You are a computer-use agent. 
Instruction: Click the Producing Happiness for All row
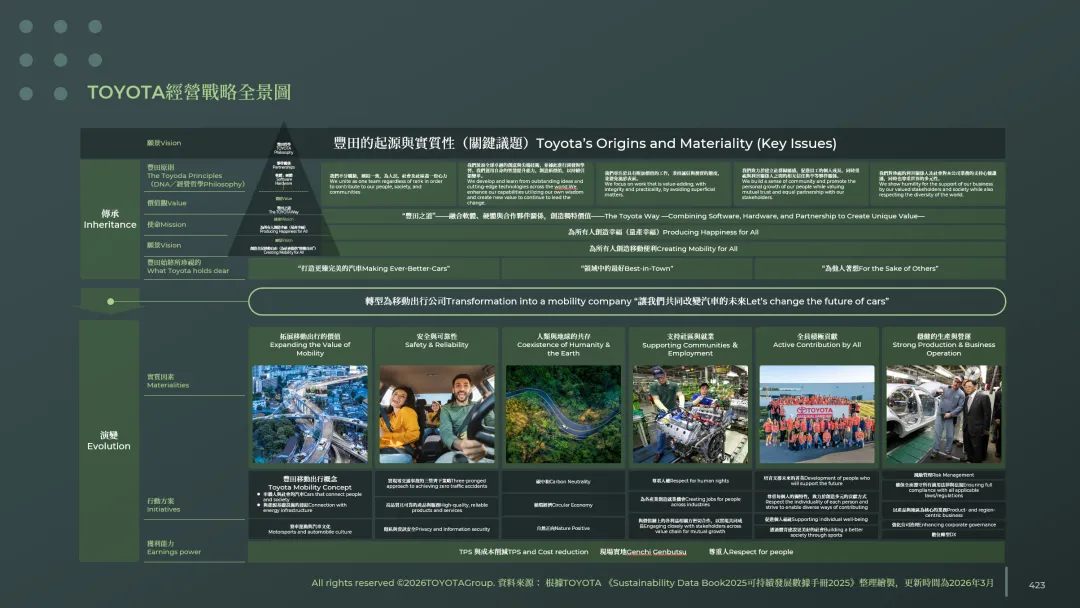pyautogui.click(x=663, y=232)
